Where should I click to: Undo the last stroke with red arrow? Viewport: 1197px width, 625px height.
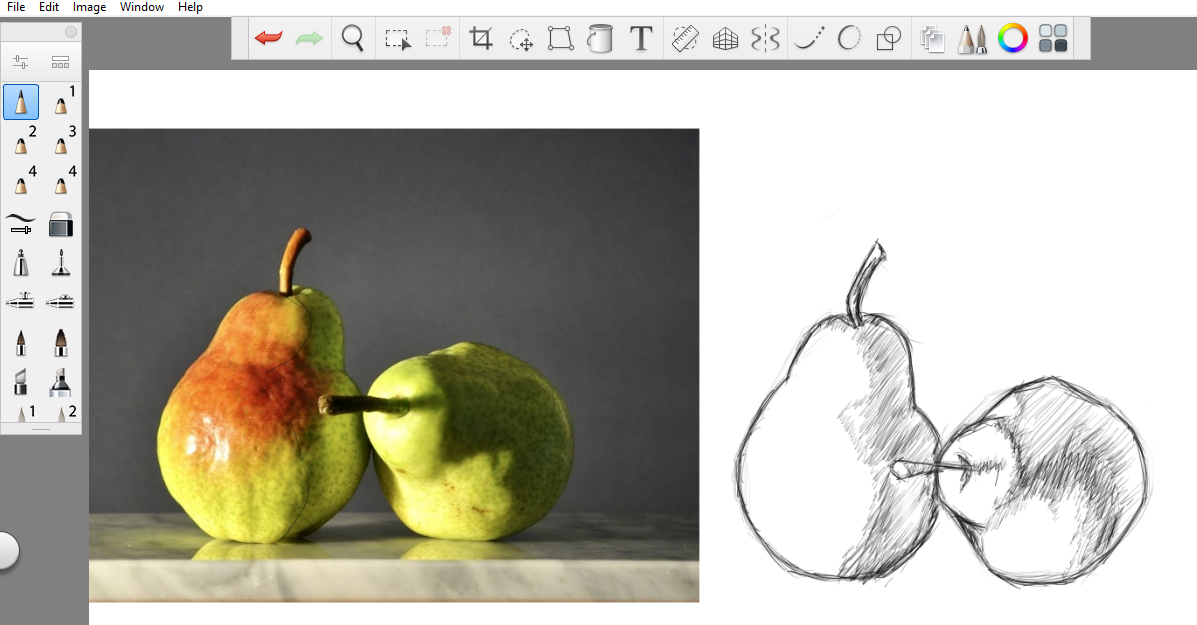click(269, 37)
